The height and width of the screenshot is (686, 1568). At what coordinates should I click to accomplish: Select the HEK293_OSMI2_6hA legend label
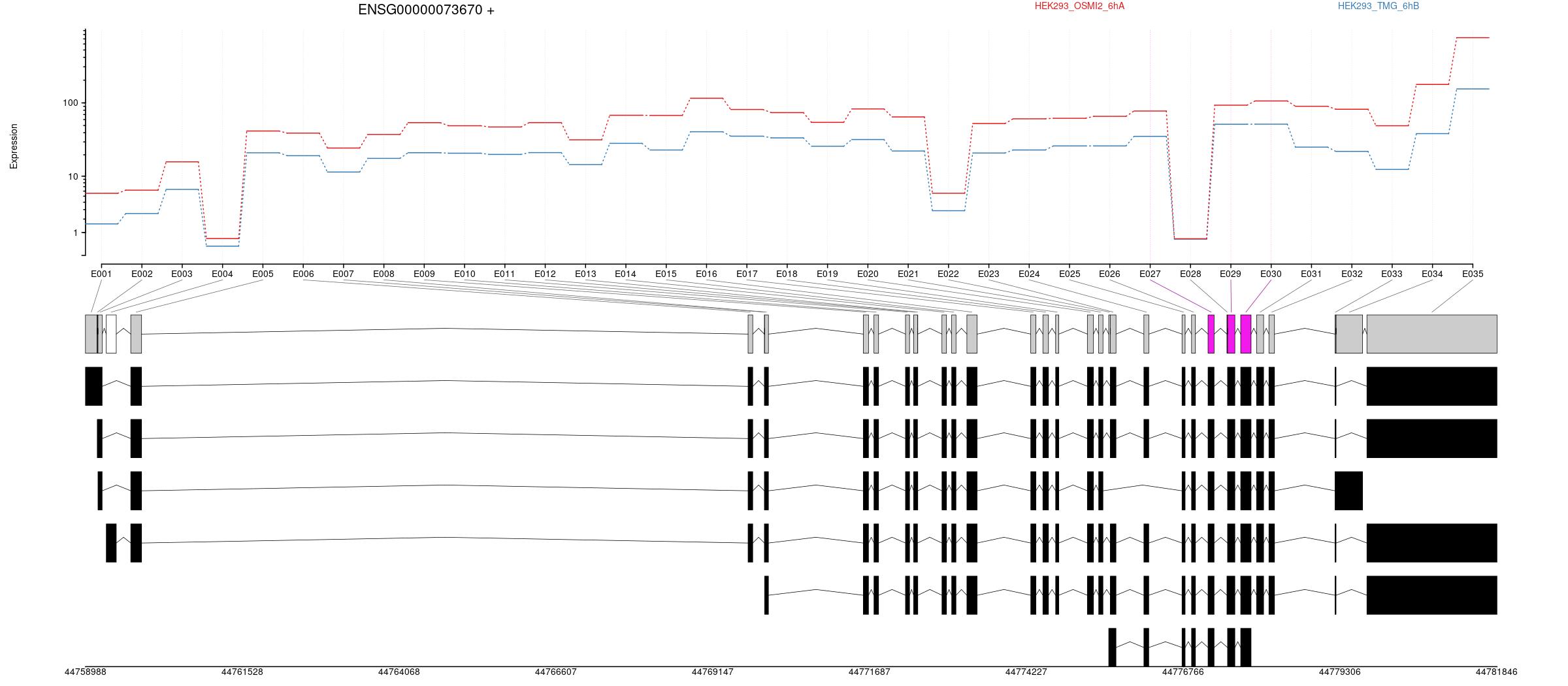pos(1079,6)
